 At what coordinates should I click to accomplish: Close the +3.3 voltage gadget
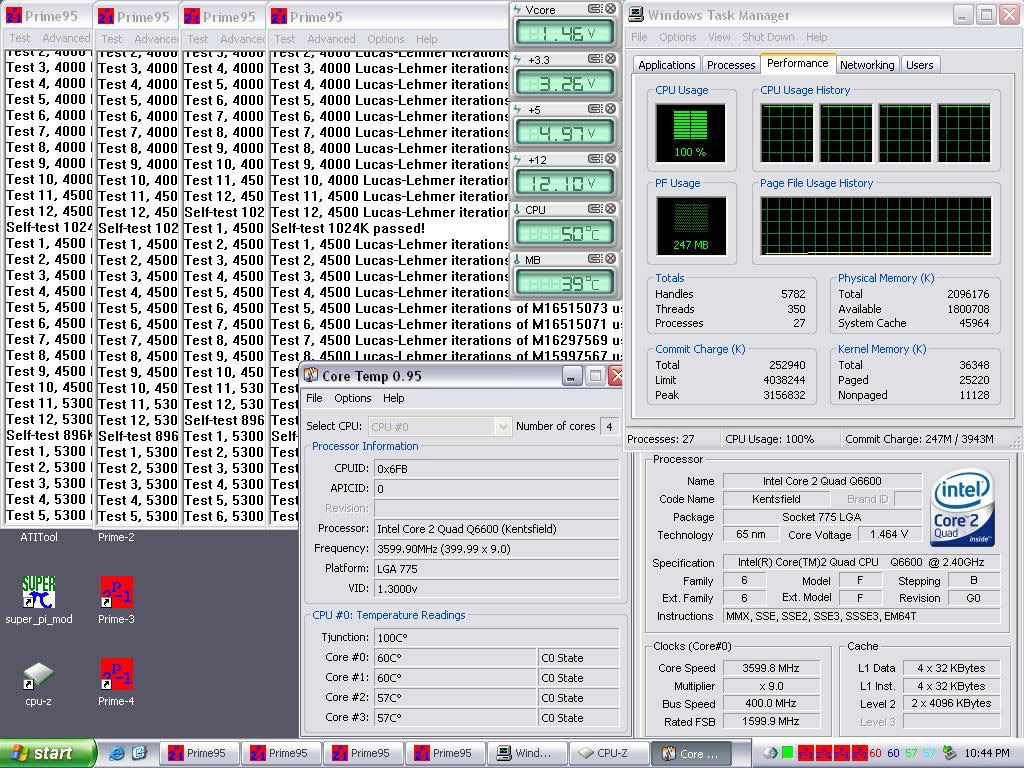610,59
